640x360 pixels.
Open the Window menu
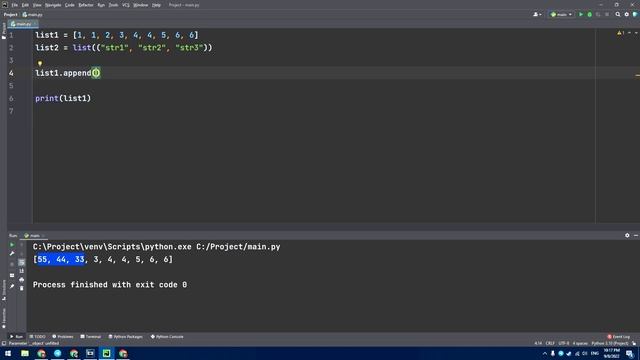coord(141,5)
